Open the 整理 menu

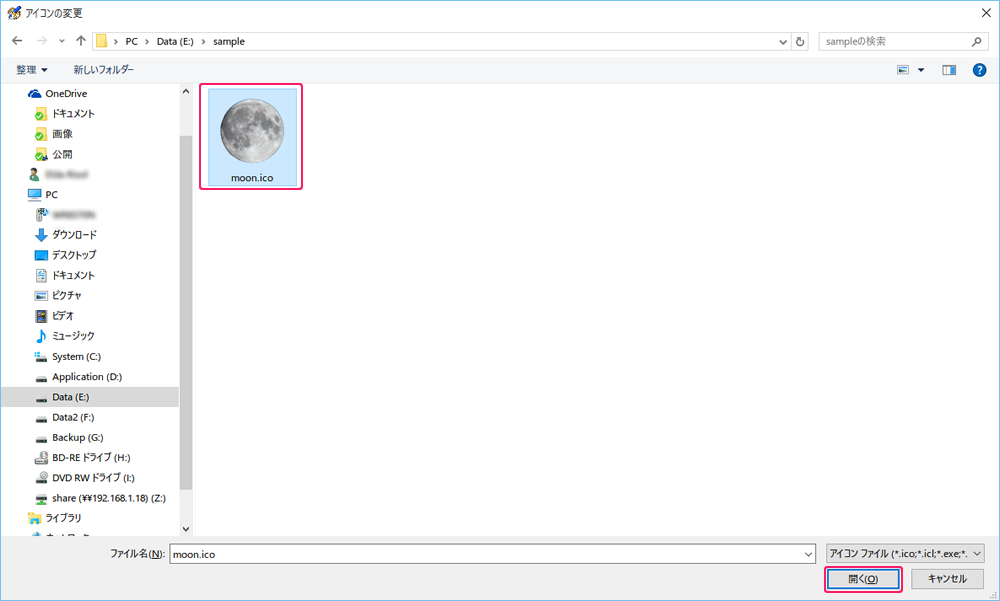pyautogui.click(x=32, y=70)
